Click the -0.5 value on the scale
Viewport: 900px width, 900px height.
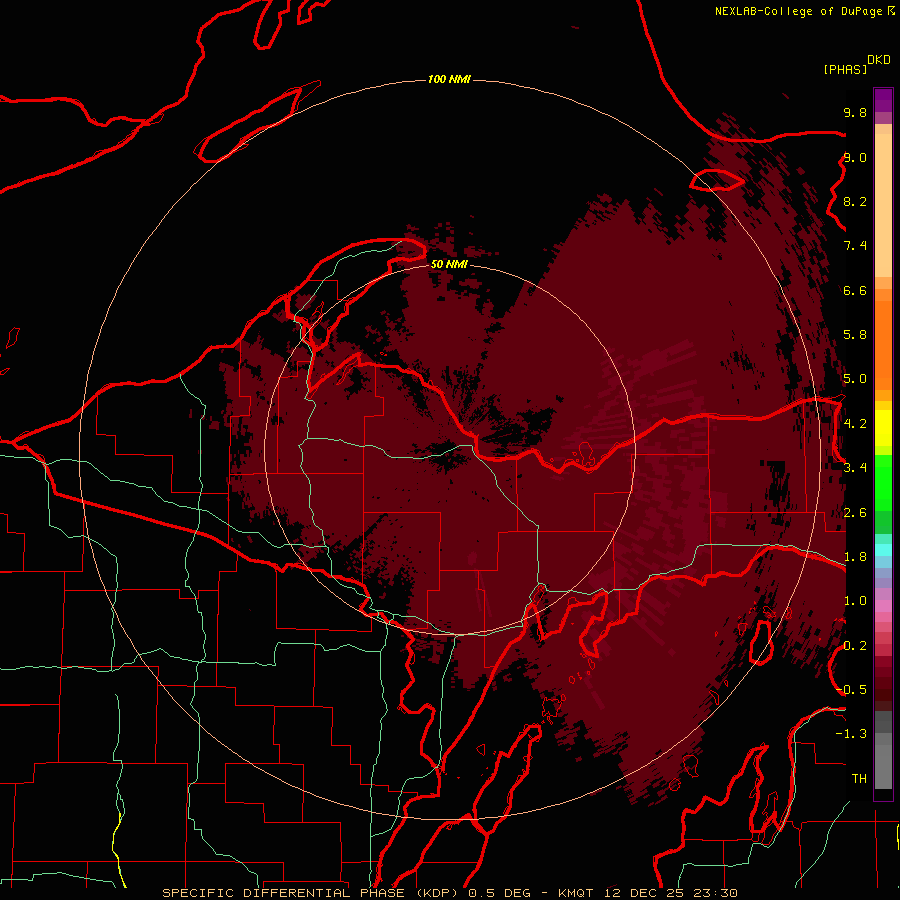pyautogui.click(x=851, y=690)
